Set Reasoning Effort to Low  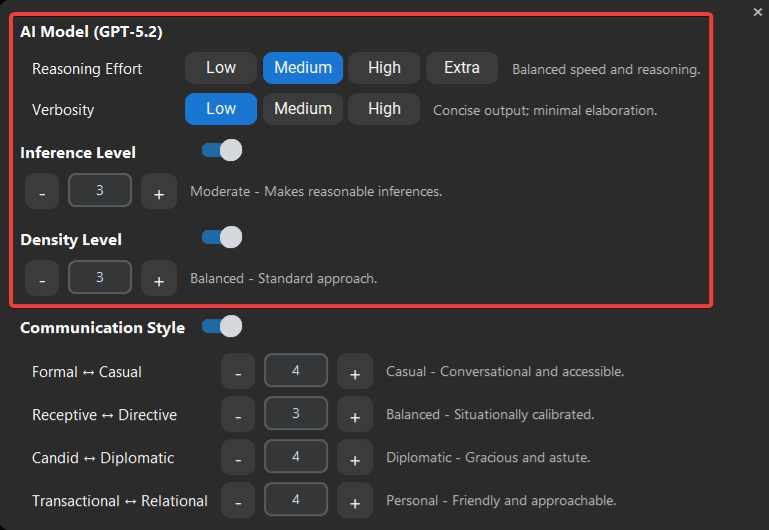tap(221, 68)
